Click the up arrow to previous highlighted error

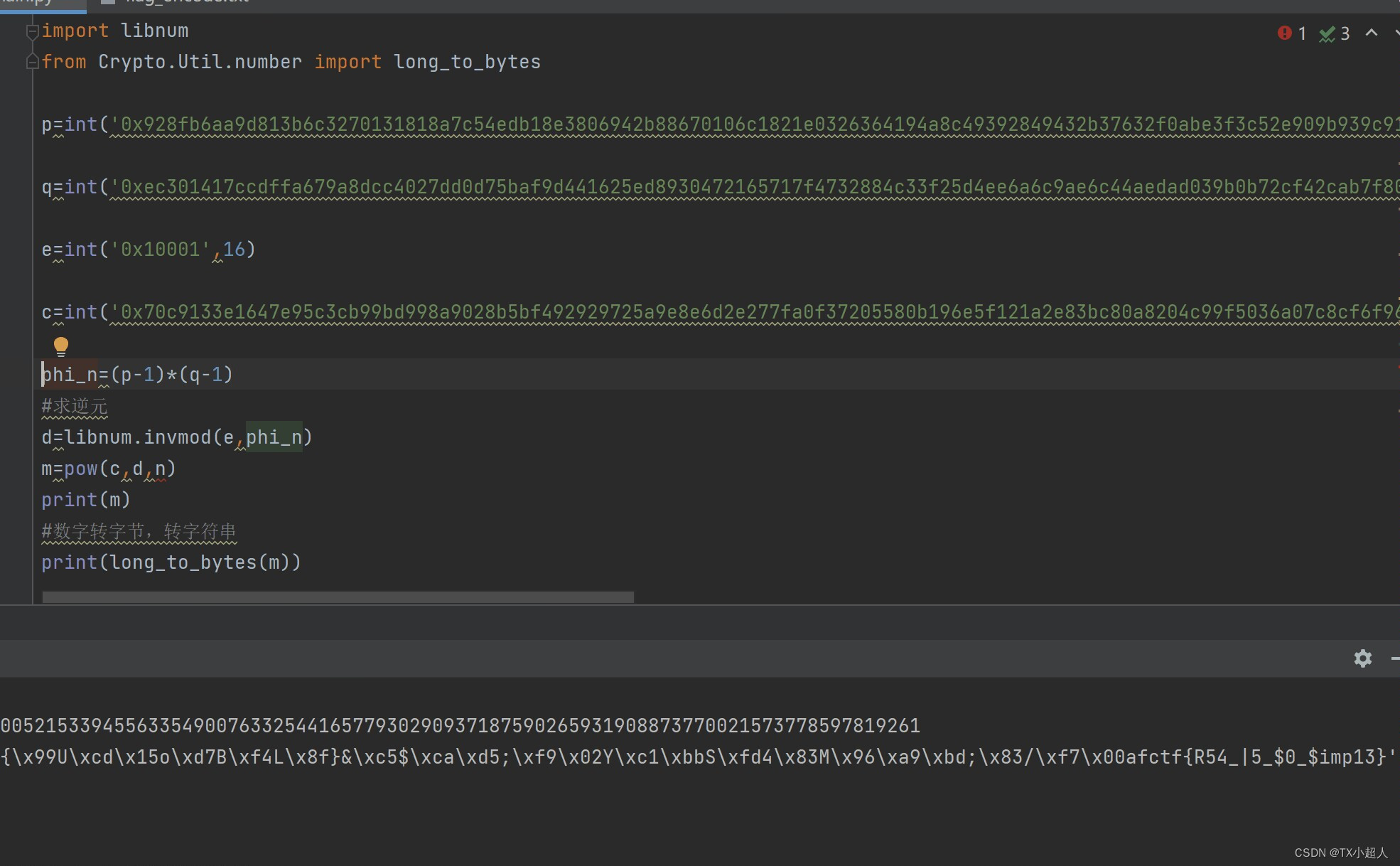[x=1372, y=33]
